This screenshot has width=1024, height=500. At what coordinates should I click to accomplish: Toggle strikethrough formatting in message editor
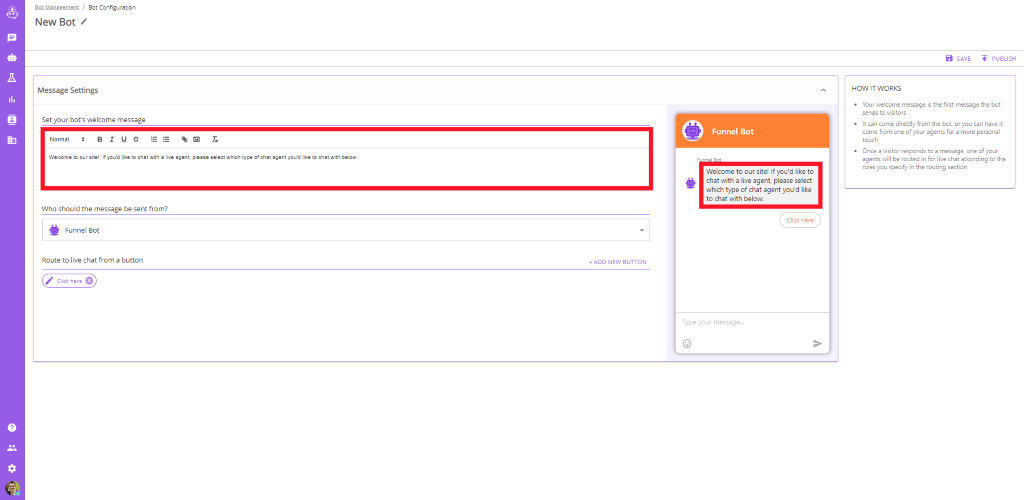coord(136,139)
